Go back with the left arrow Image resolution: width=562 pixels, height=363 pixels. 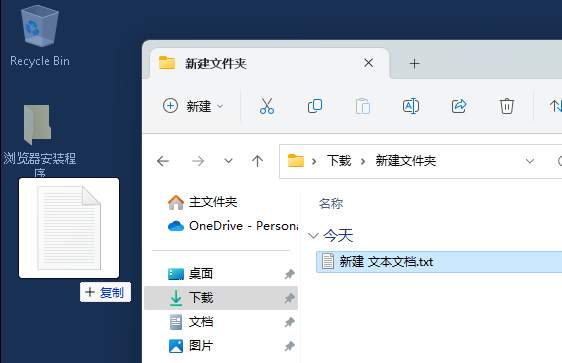pyautogui.click(x=163, y=161)
